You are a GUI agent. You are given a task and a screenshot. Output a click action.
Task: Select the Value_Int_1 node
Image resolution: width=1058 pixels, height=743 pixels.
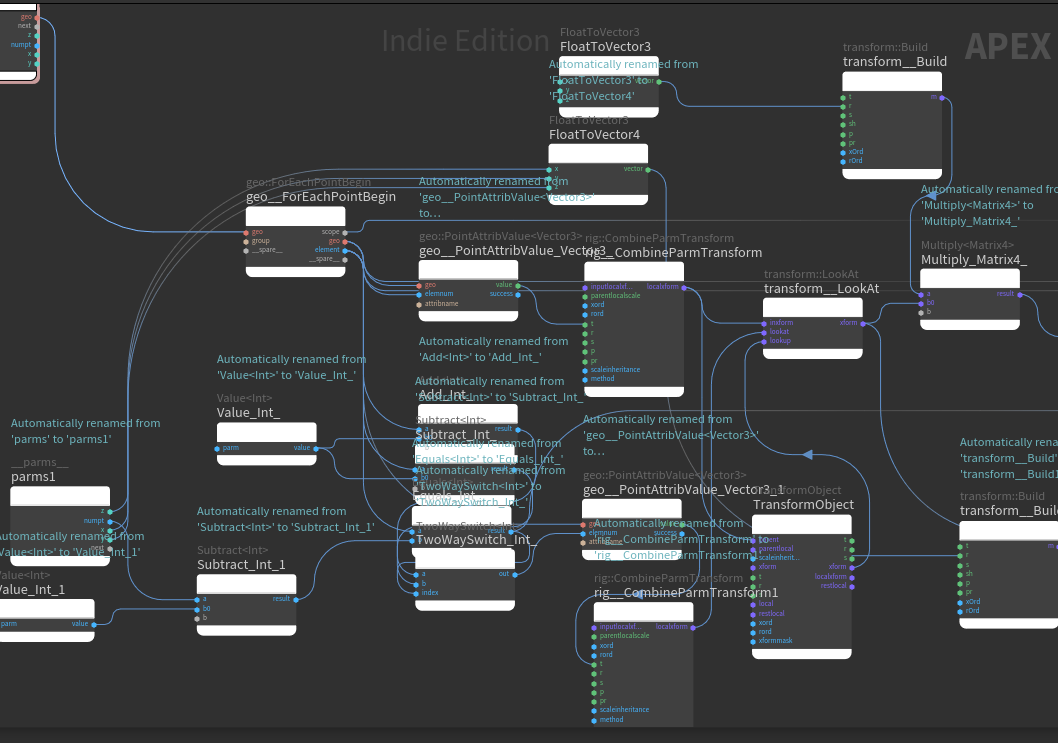(x=45, y=620)
